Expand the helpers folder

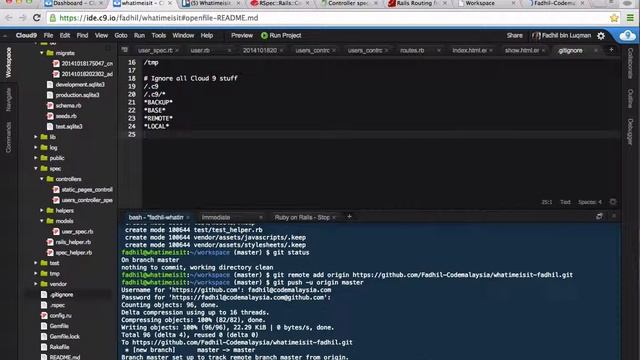tap(42, 211)
